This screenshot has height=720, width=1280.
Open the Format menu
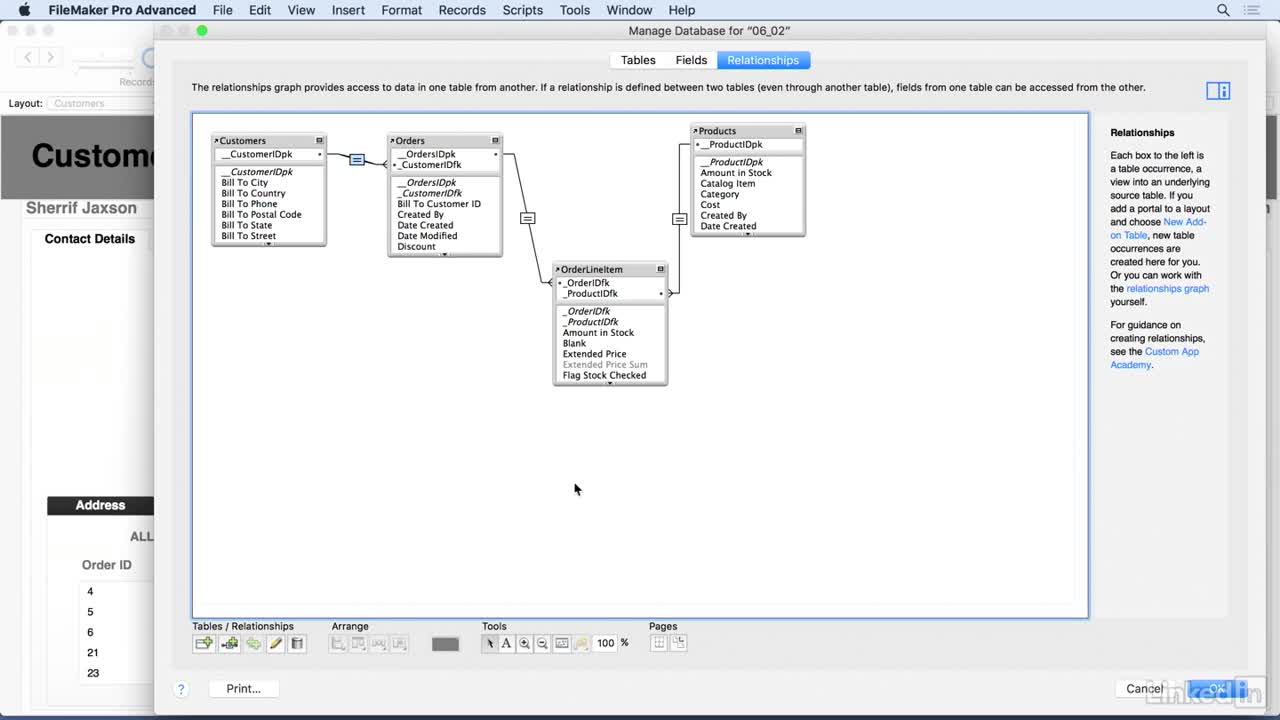[401, 10]
